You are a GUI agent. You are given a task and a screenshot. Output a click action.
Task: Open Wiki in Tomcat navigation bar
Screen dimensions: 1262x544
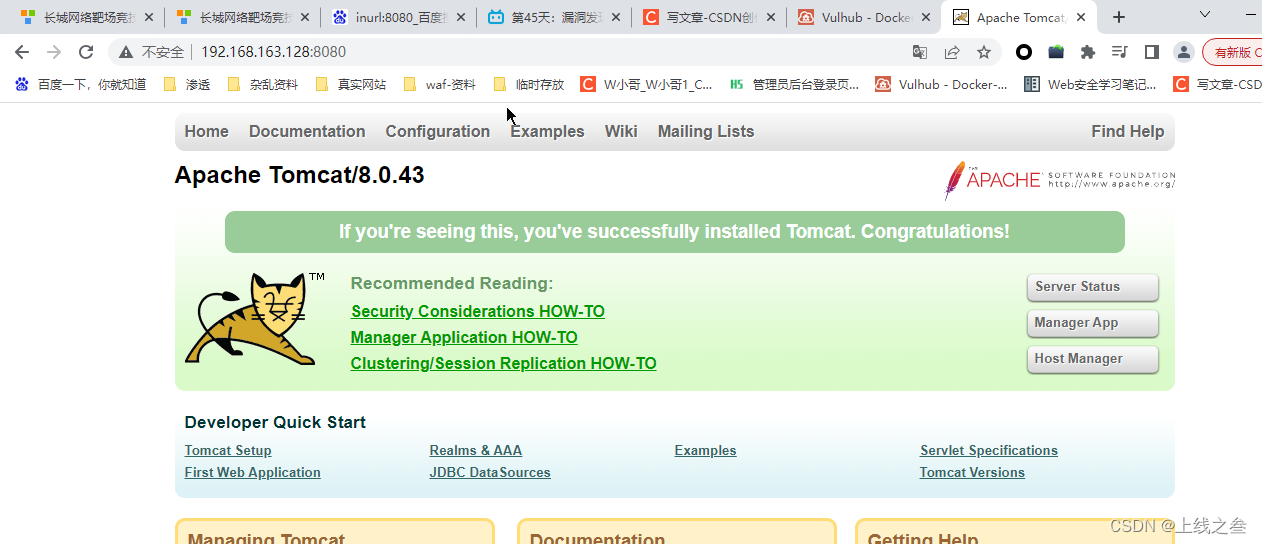coord(621,131)
